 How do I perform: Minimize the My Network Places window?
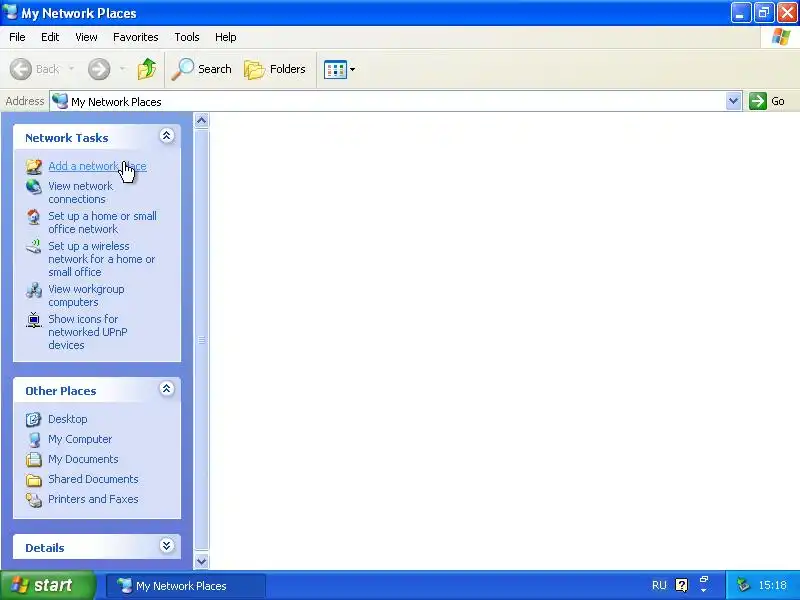click(741, 12)
